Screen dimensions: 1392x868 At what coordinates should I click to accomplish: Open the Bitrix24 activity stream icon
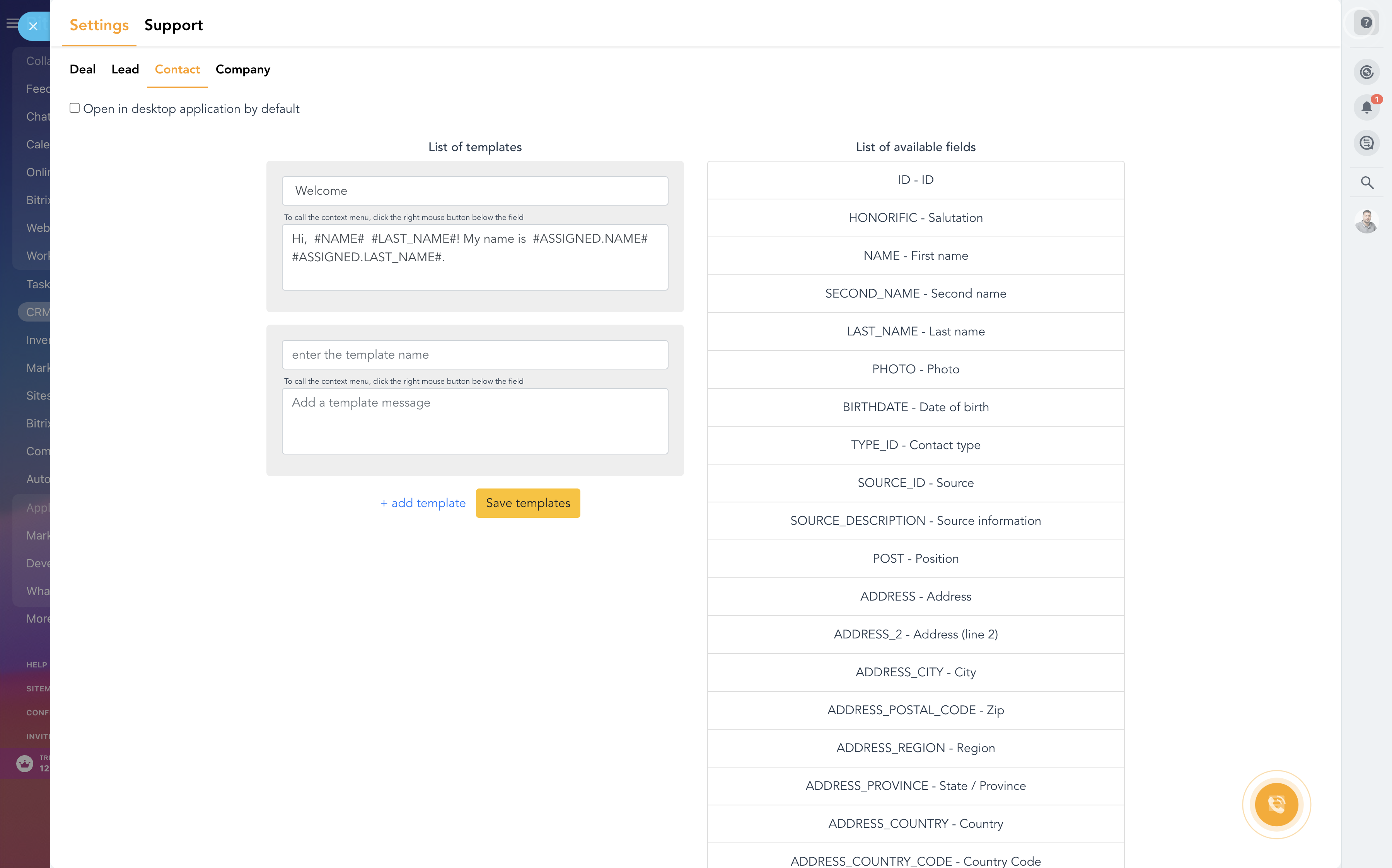tap(1366, 72)
